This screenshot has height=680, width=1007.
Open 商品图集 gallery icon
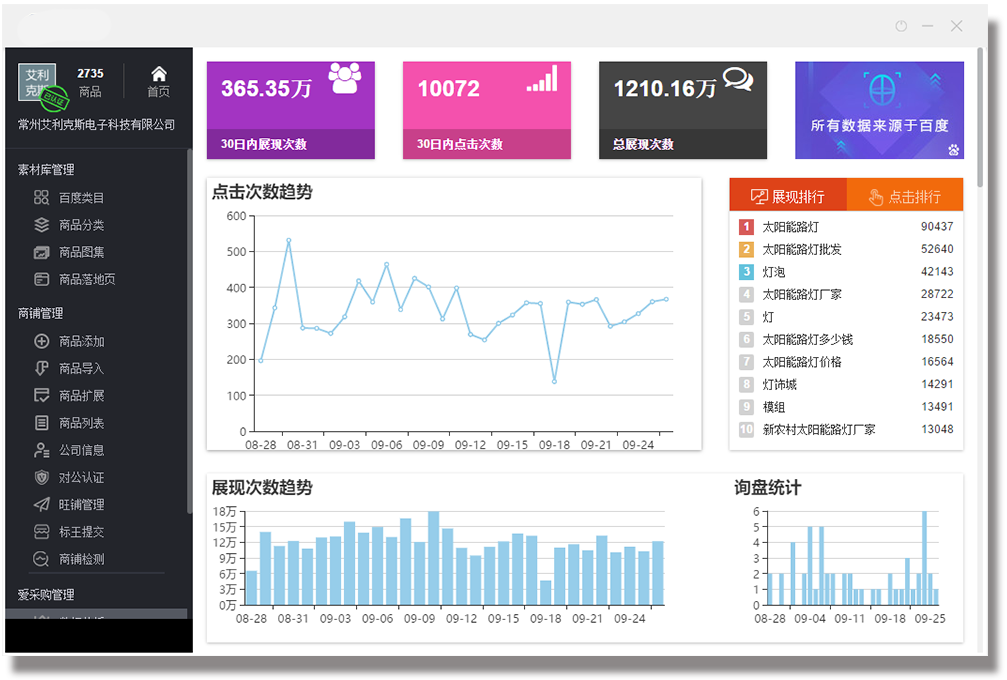tap(42, 252)
